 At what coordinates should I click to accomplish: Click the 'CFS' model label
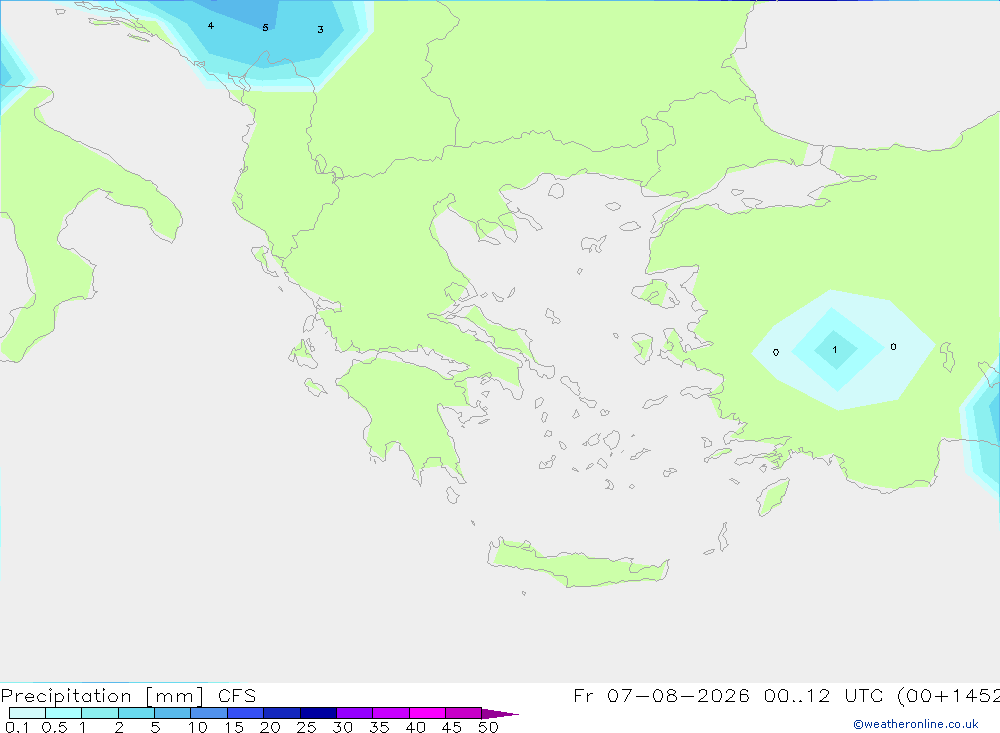(237, 696)
